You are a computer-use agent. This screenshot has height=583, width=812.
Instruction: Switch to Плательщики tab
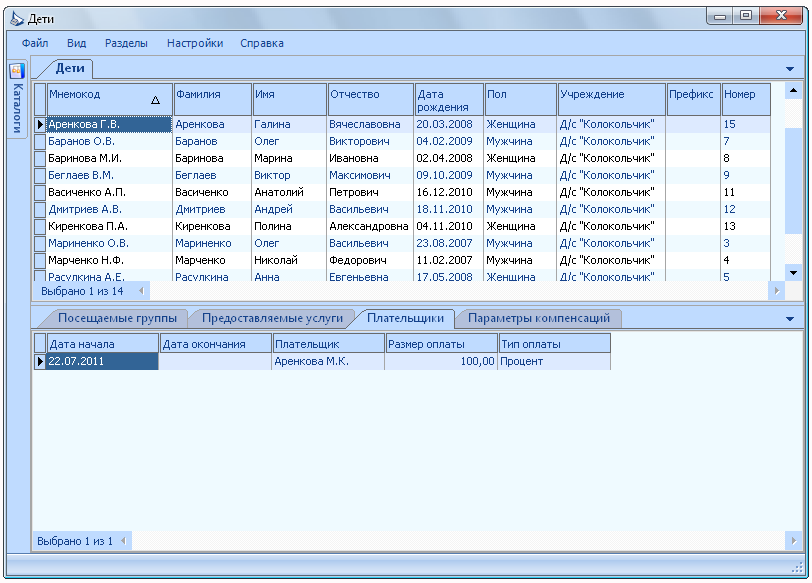[405, 318]
